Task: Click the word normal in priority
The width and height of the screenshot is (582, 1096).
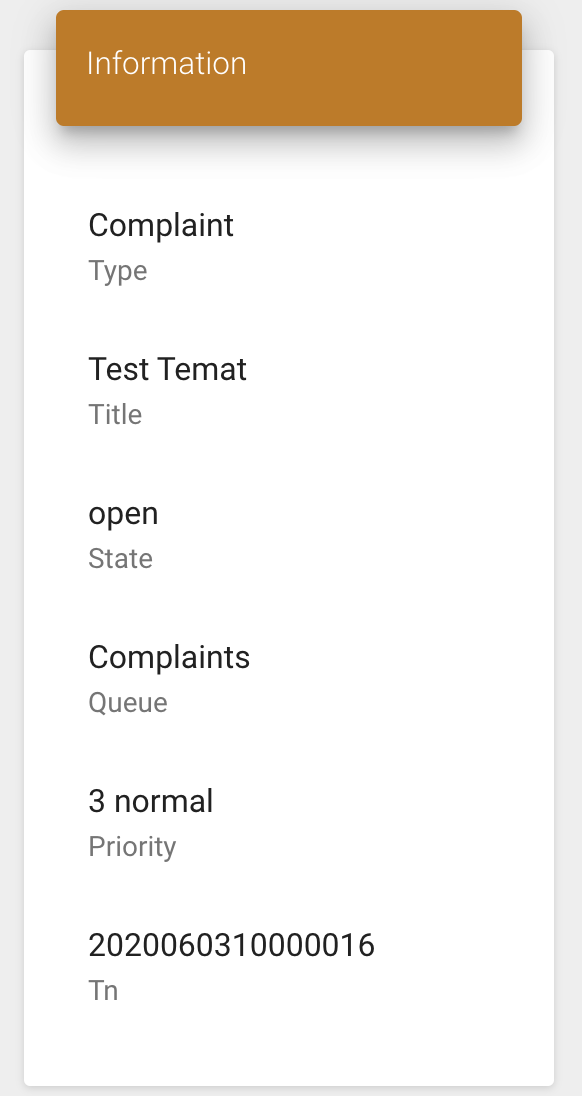Action: click(x=163, y=801)
